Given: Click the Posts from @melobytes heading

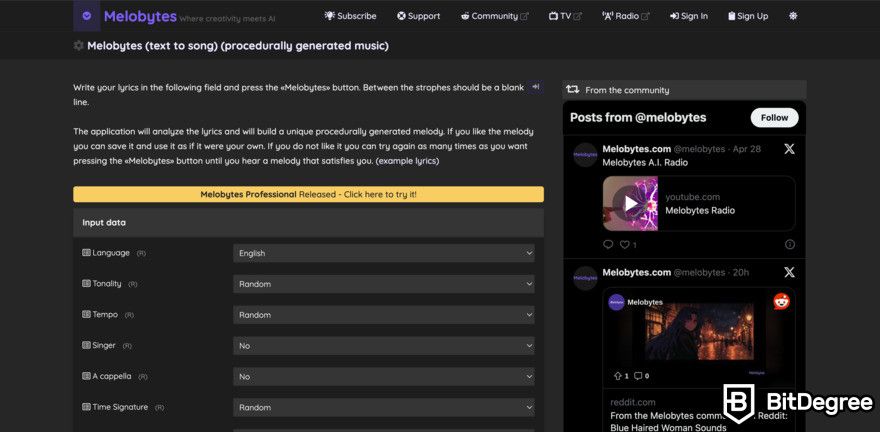Looking at the screenshot, I should pyautogui.click(x=638, y=118).
